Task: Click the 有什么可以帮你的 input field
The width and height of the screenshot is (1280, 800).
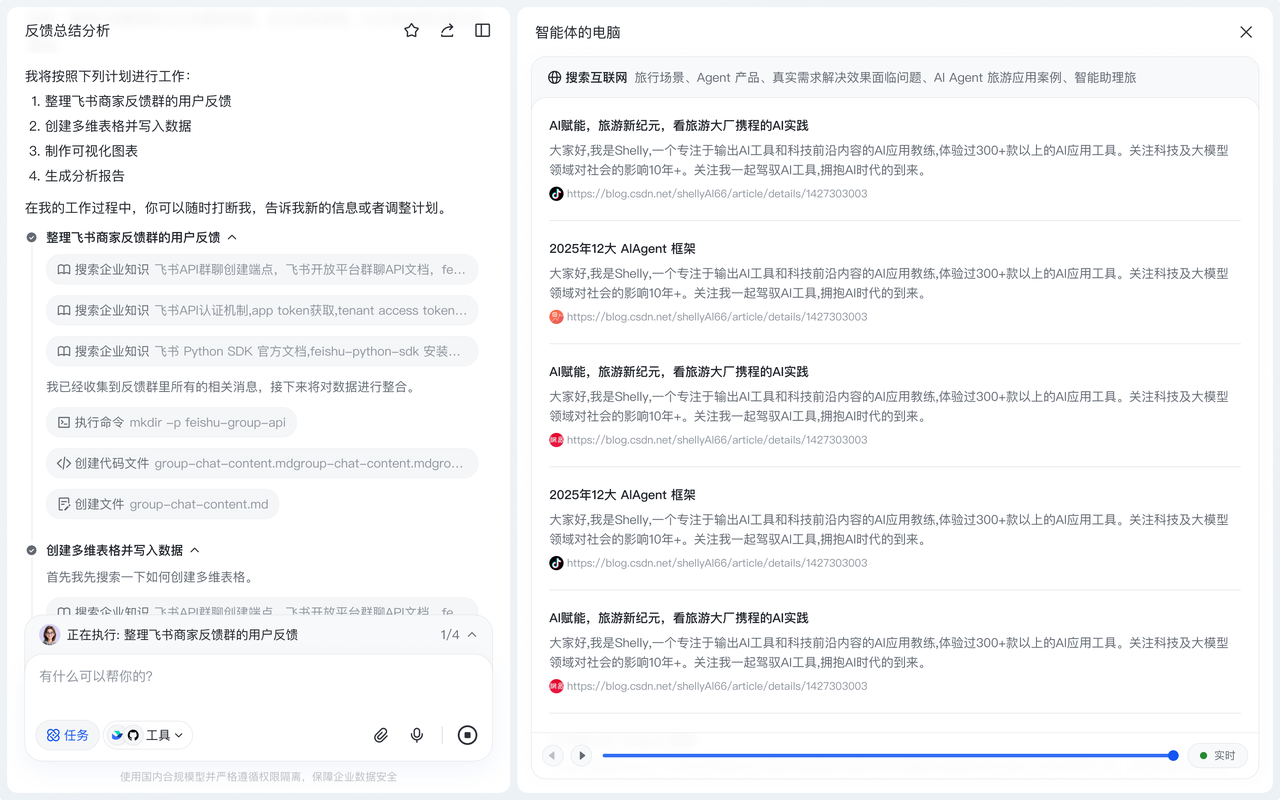Action: pos(258,677)
